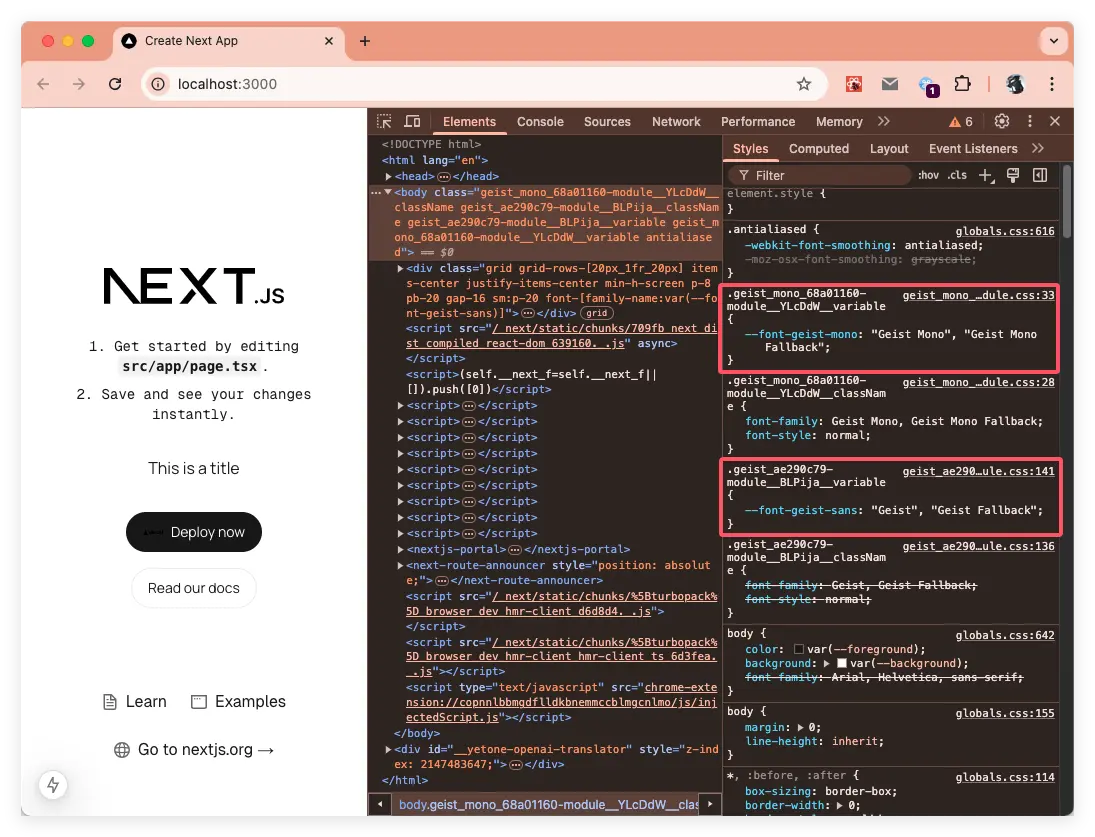1095x837 pixels.
Task: Switch to the Network tab
Action: [676, 121]
